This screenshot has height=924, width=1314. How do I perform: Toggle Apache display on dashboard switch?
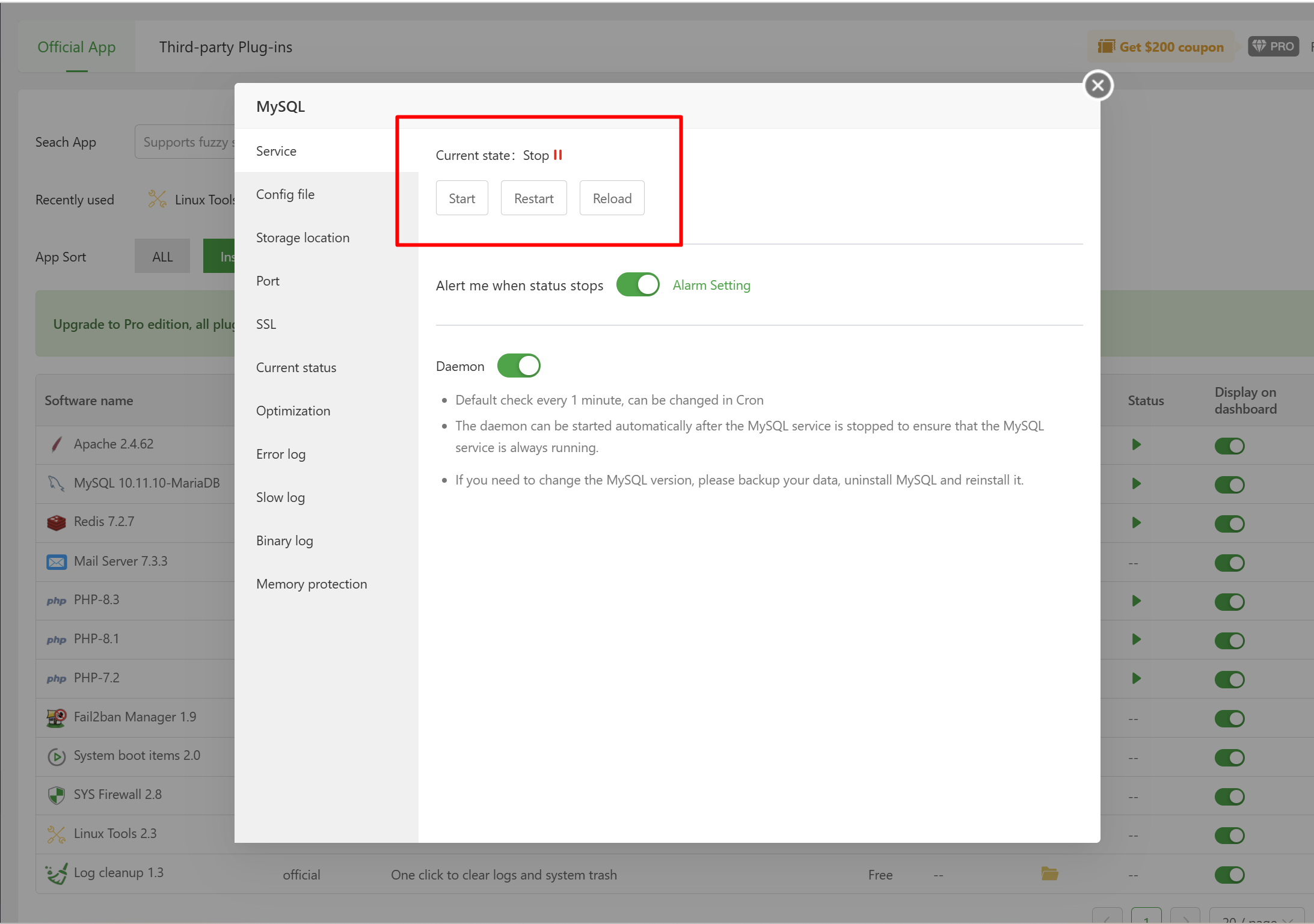pos(1229,446)
